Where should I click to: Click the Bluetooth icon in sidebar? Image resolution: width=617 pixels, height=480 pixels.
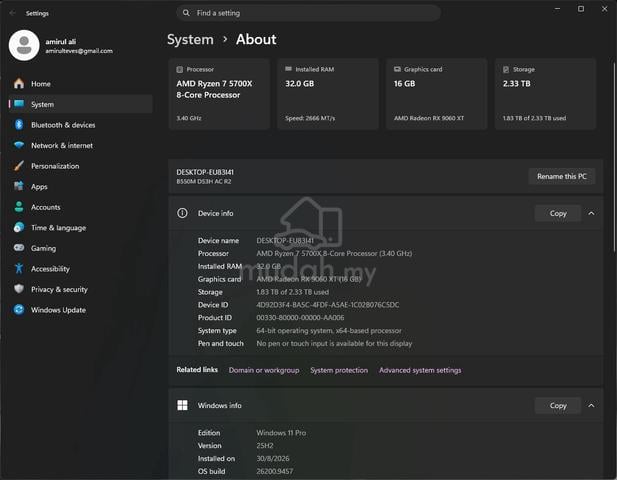[19, 125]
